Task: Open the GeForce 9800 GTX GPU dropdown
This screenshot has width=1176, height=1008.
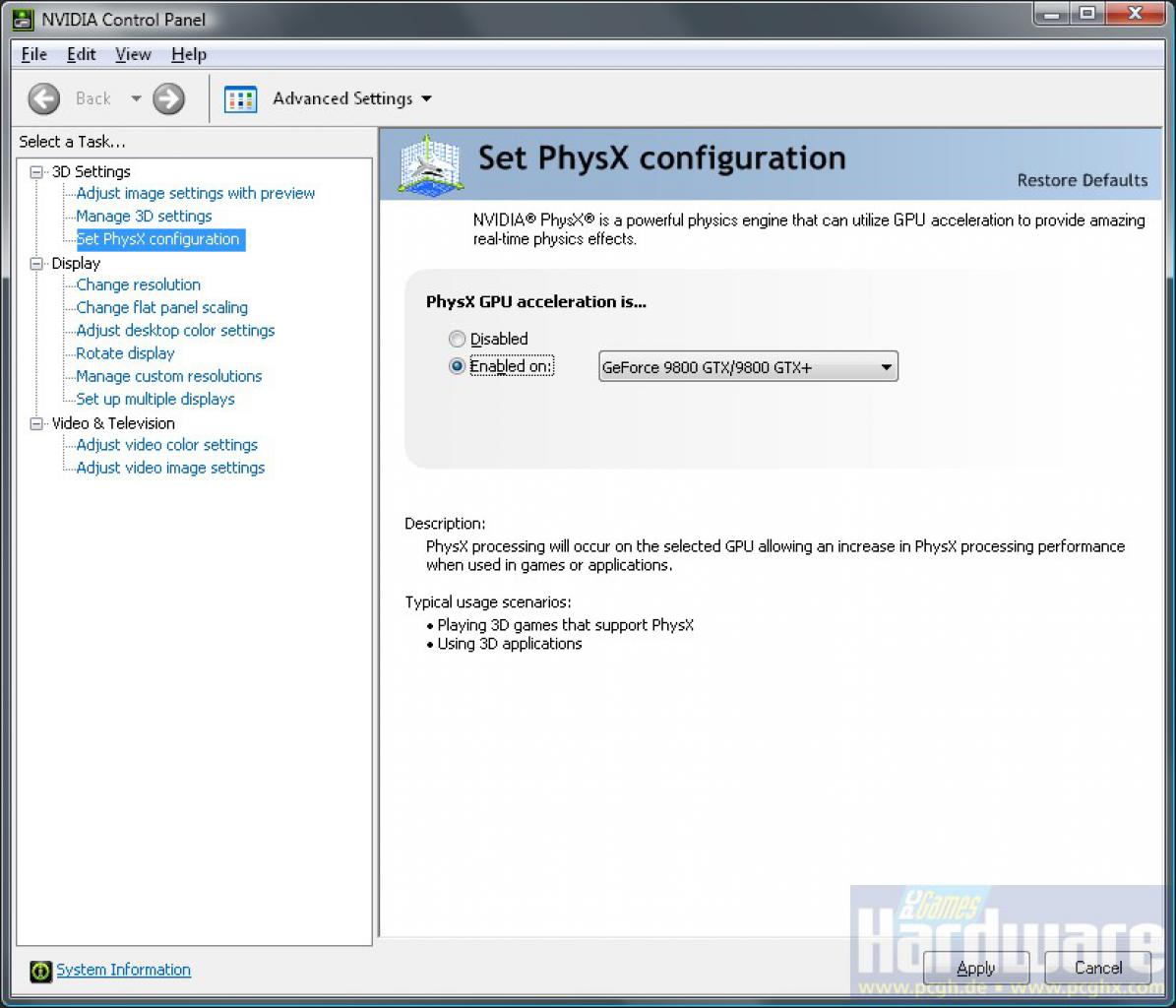Action: click(x=748, y=367)
